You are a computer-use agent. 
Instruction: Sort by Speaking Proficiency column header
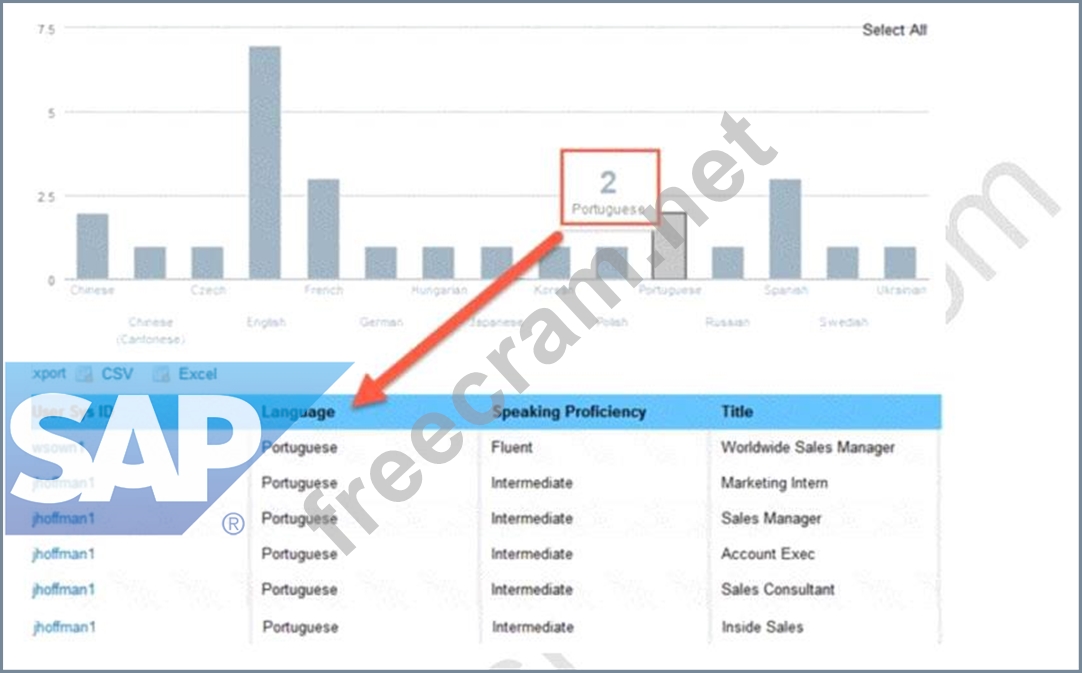click(x=569, y=412)
